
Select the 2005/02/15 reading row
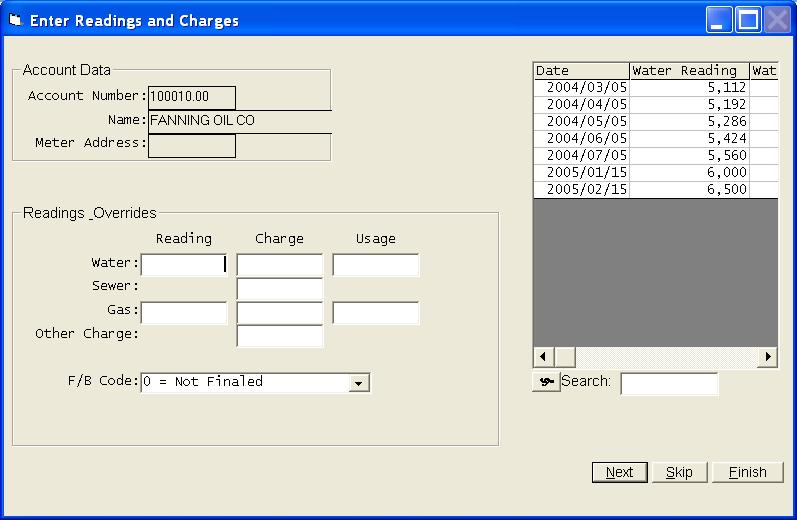pos(640,189)
